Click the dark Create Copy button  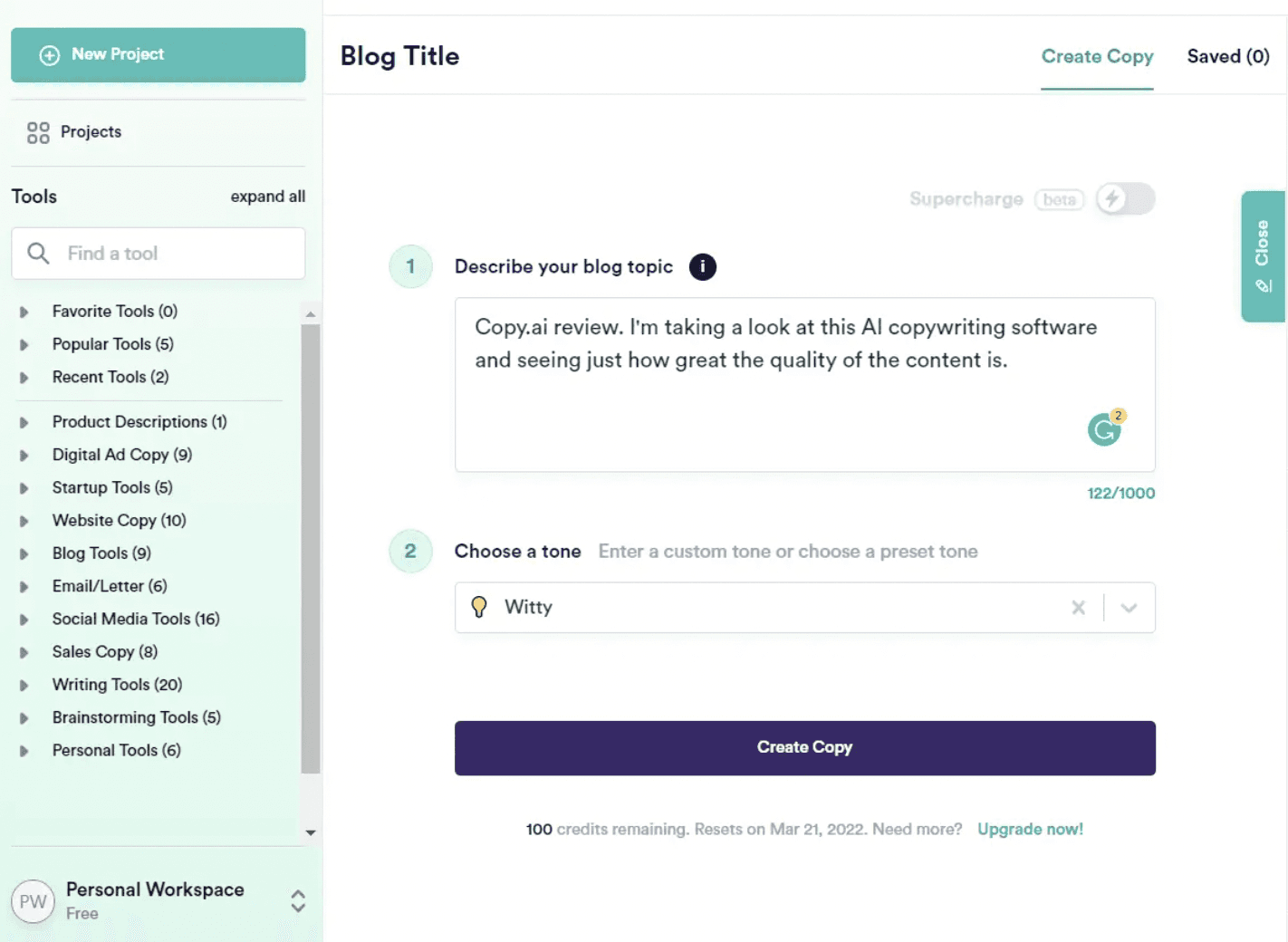(x=805, y=748)
